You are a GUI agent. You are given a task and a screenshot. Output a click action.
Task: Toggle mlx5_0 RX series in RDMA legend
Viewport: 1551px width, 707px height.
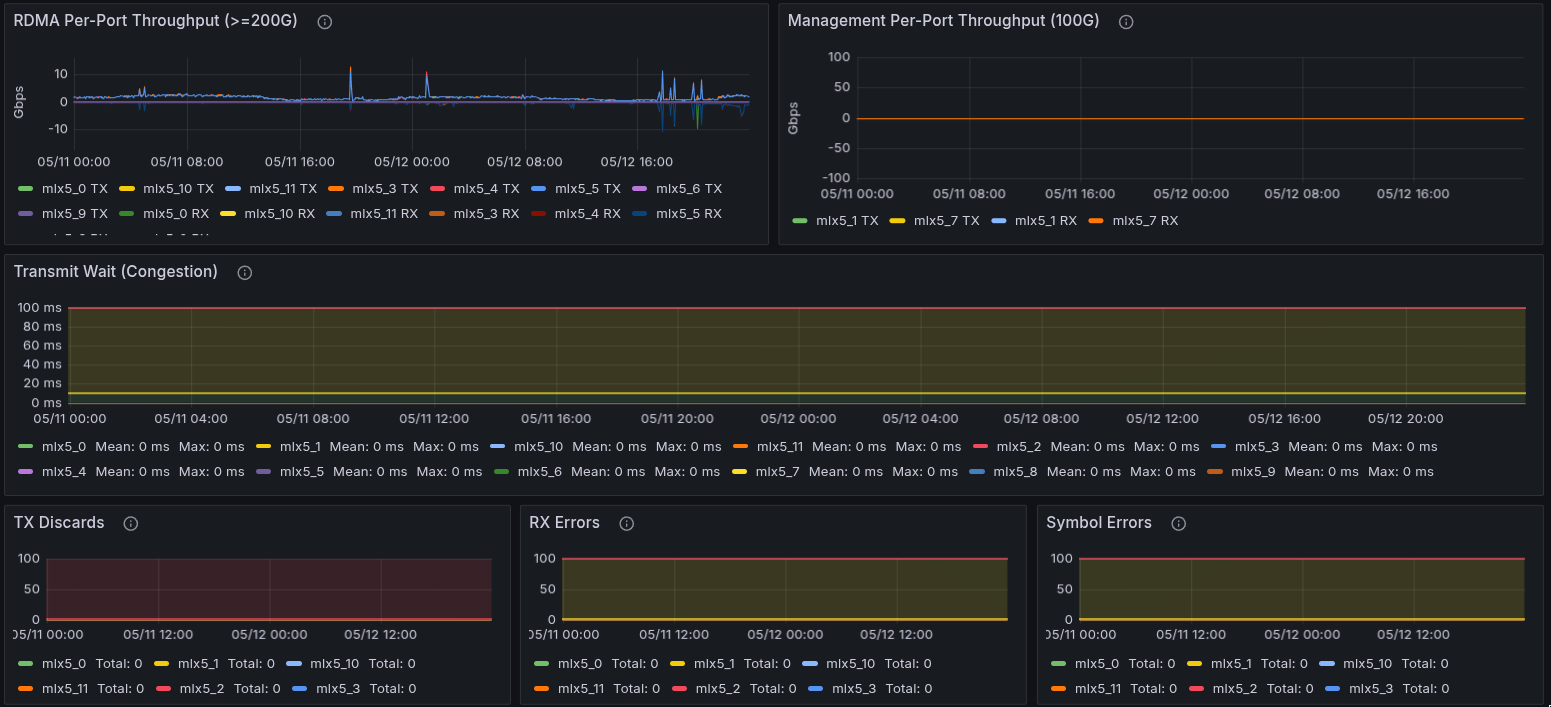(176, 213)
